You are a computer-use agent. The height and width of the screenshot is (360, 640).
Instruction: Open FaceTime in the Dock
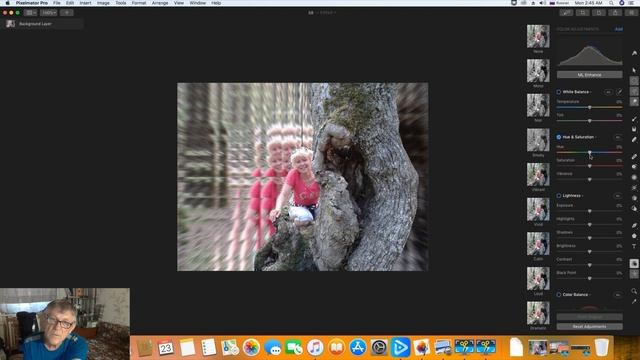coord(294,347)
